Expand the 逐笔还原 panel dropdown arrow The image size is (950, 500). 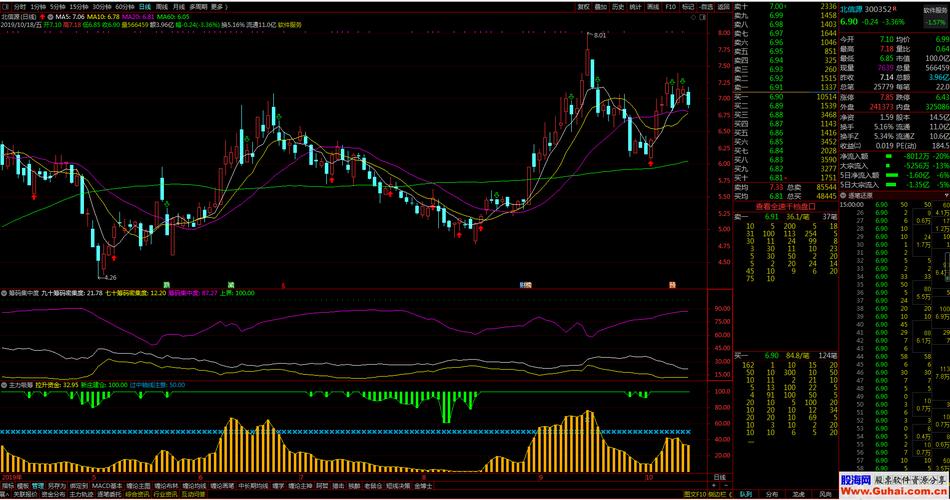click(946, 195)
